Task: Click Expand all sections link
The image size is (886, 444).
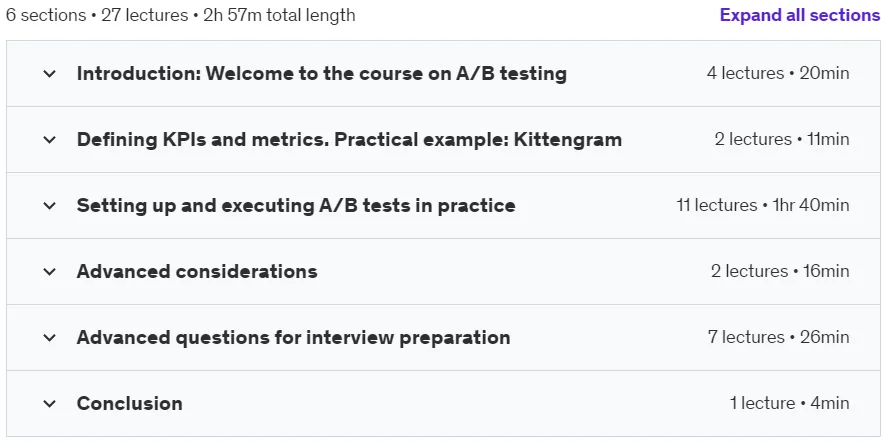Action: tap(800, 15)
